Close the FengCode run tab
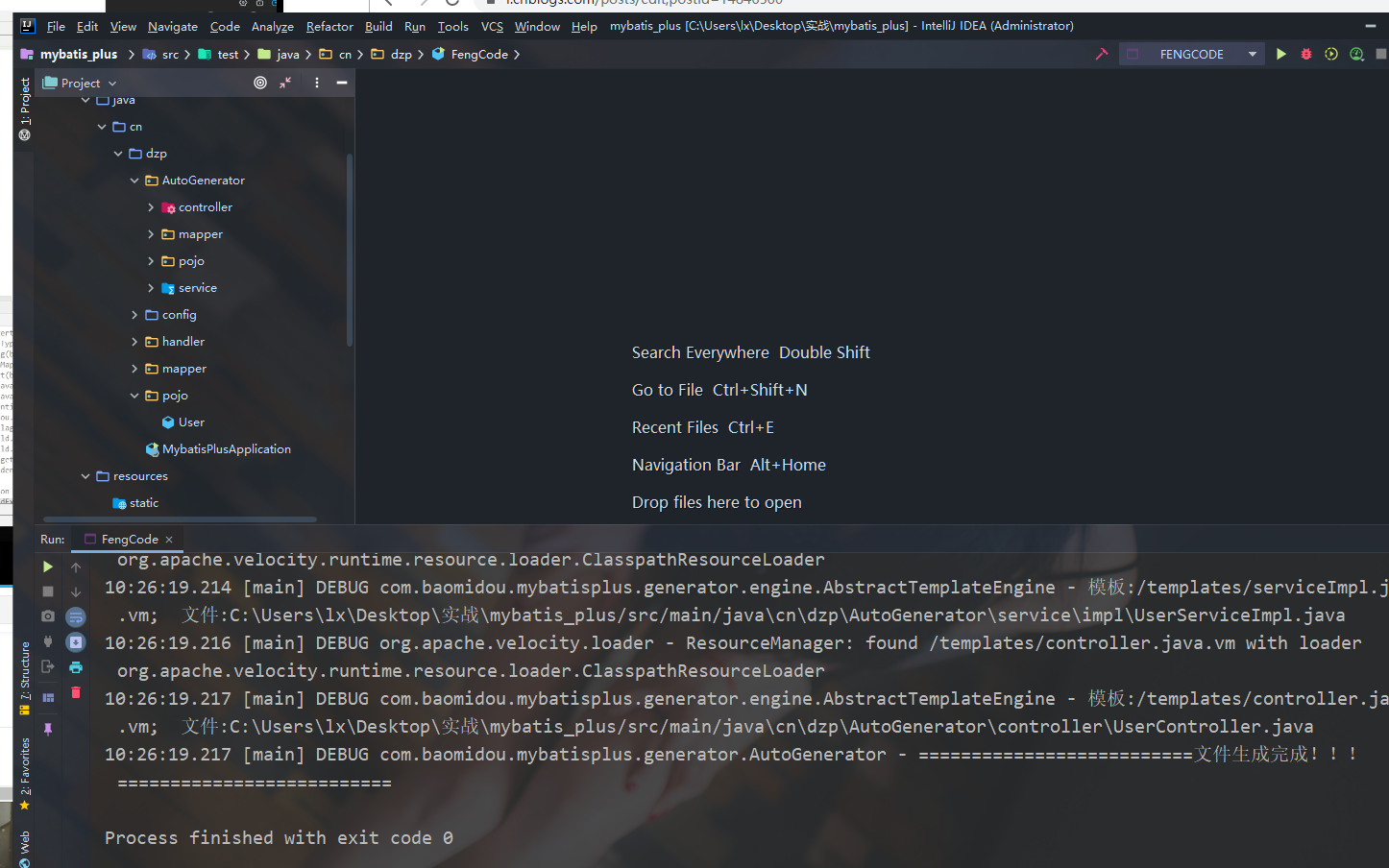Image resolution: width=1389 pixels, height=868 pixels. point(169,540)
